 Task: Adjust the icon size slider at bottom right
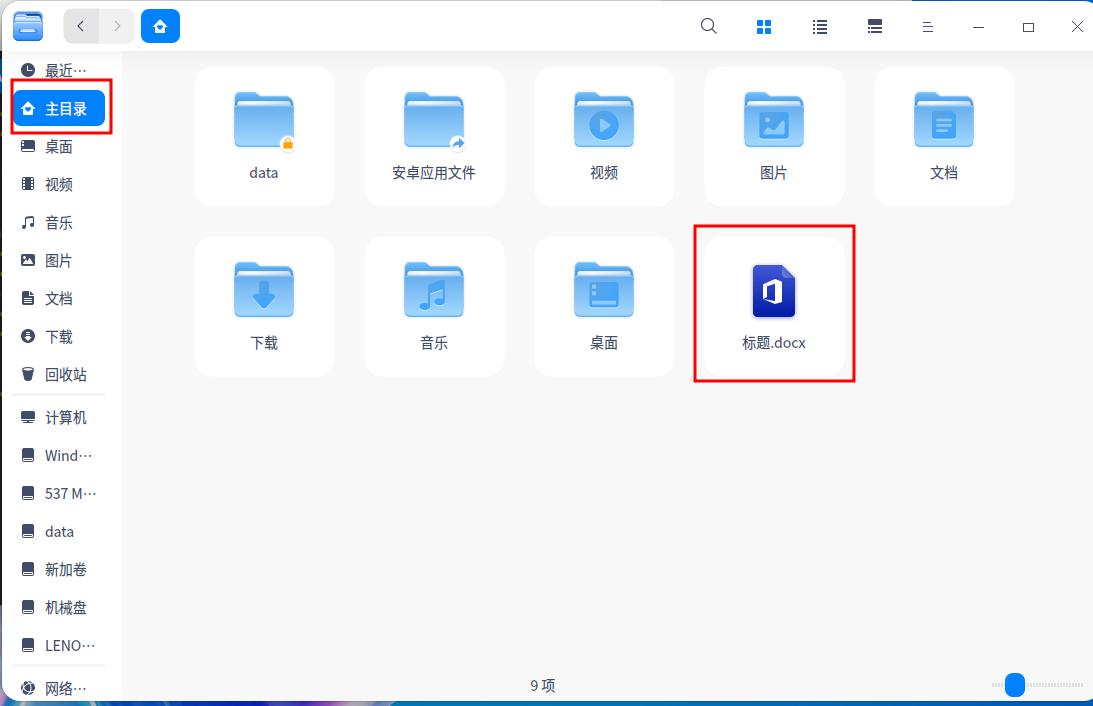point(1013,685)
